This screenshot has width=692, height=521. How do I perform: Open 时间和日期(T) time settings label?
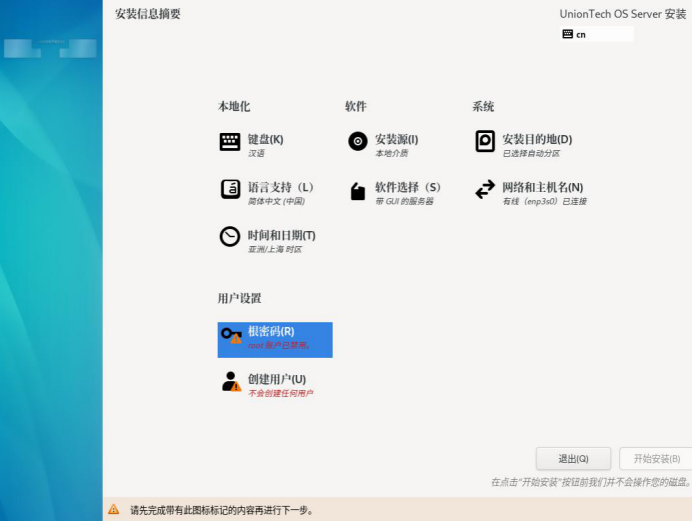tap(282, 235)
